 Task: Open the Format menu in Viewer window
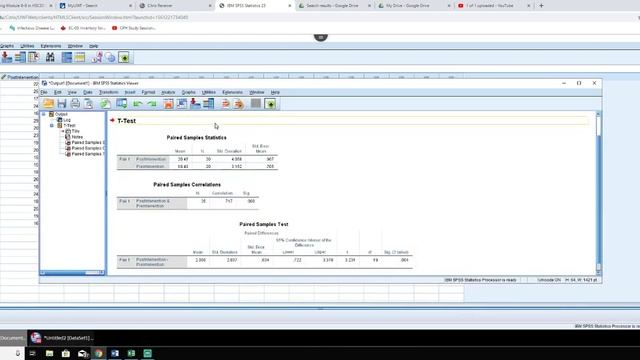[148, 93]
